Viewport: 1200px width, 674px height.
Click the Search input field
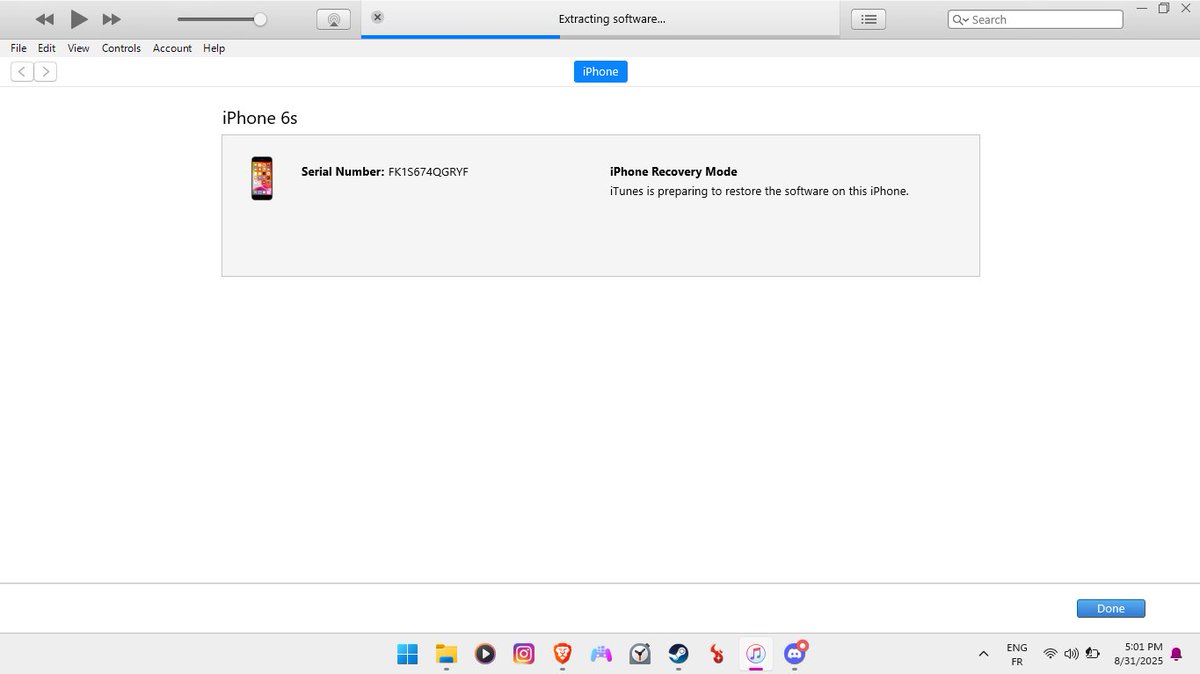1035,19
